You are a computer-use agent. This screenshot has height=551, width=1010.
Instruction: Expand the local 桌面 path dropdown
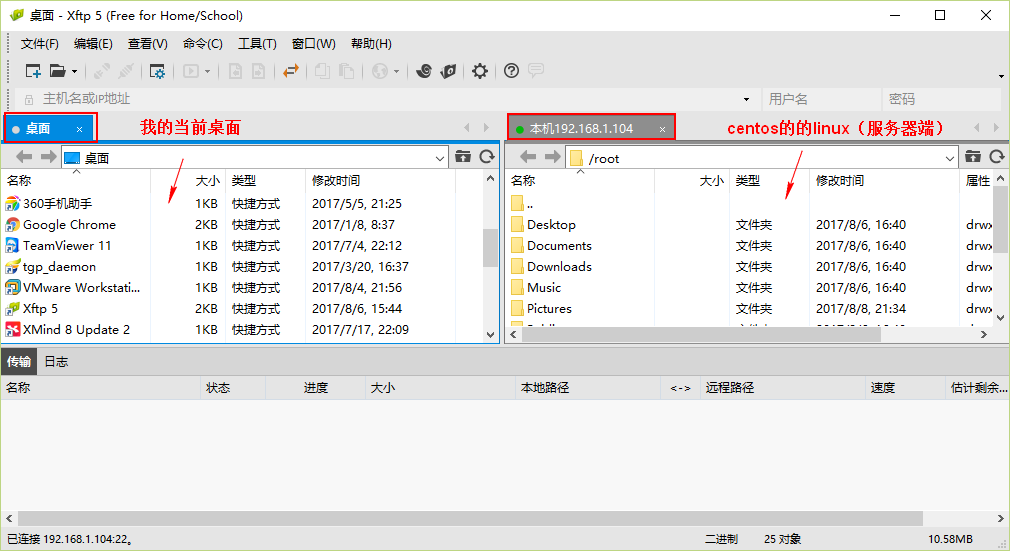[x=440, y=158]
